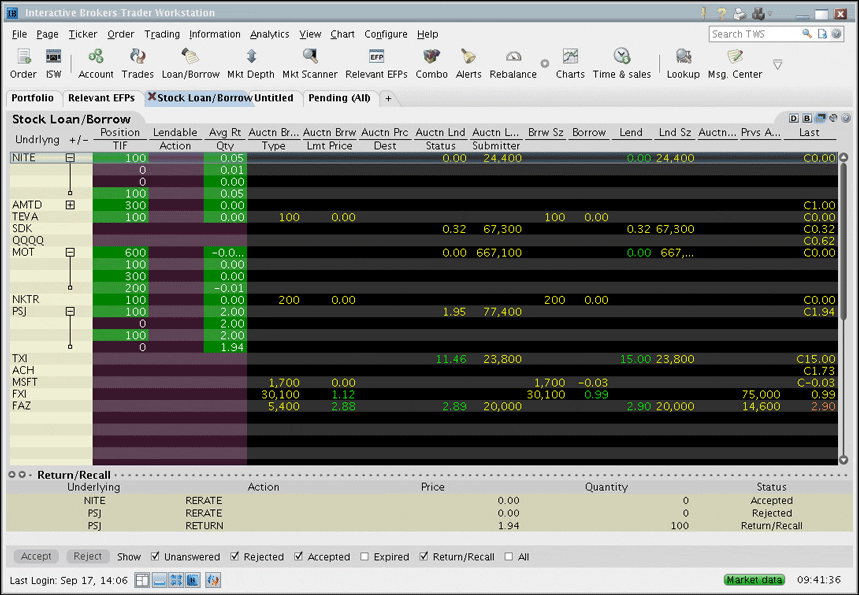Collapse the PSJ row expander

point(70,311)
